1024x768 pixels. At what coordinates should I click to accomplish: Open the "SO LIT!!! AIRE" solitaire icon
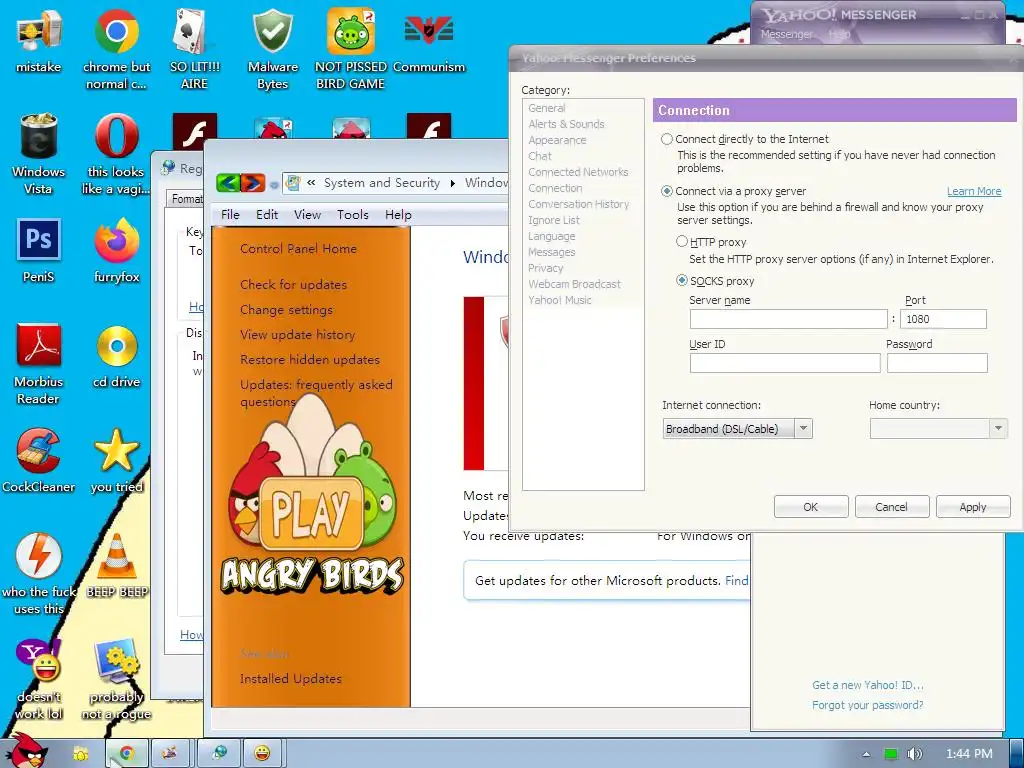194,49
